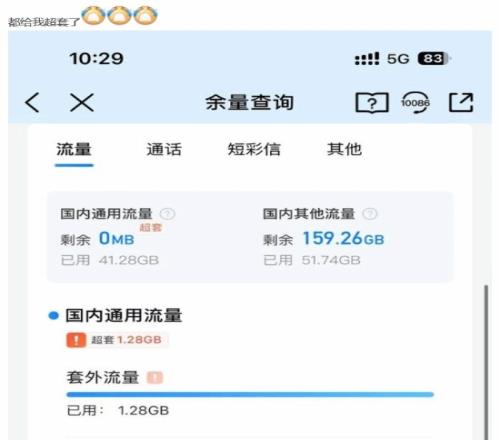Close the page with X icon
Image resolution: width=500 pixels, height=440 pixels.
coord(82,102)
